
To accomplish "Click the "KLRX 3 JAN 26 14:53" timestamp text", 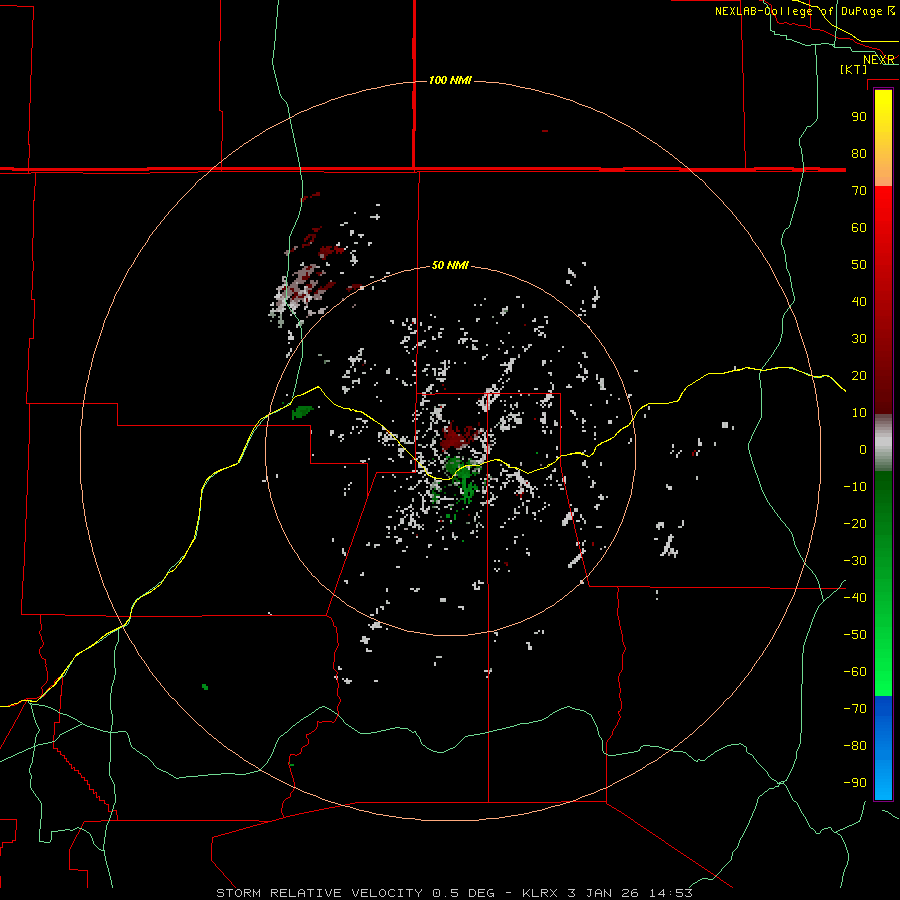I will tap(607, 893).
